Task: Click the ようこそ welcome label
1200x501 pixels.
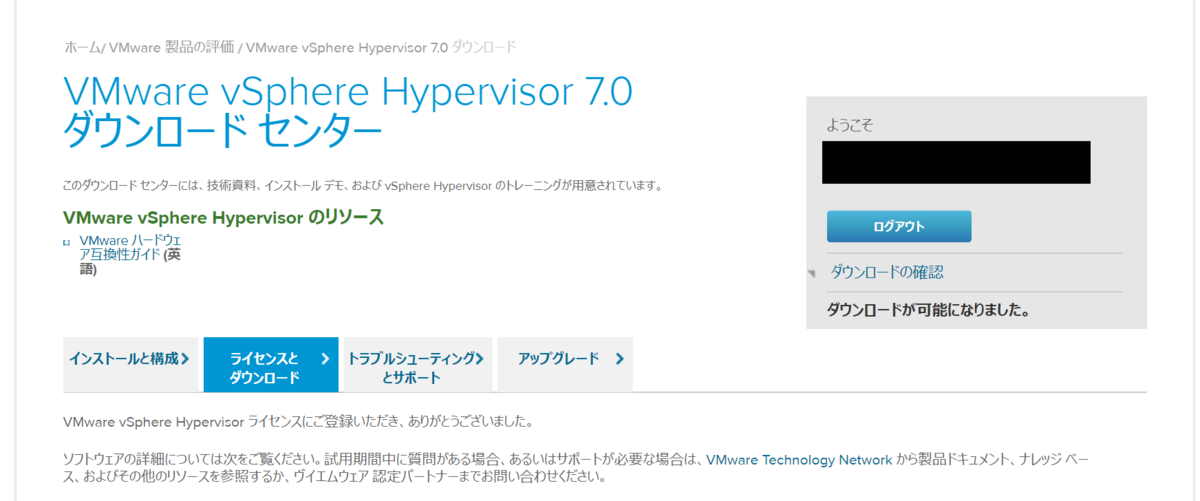Action: tap(850, 125)
